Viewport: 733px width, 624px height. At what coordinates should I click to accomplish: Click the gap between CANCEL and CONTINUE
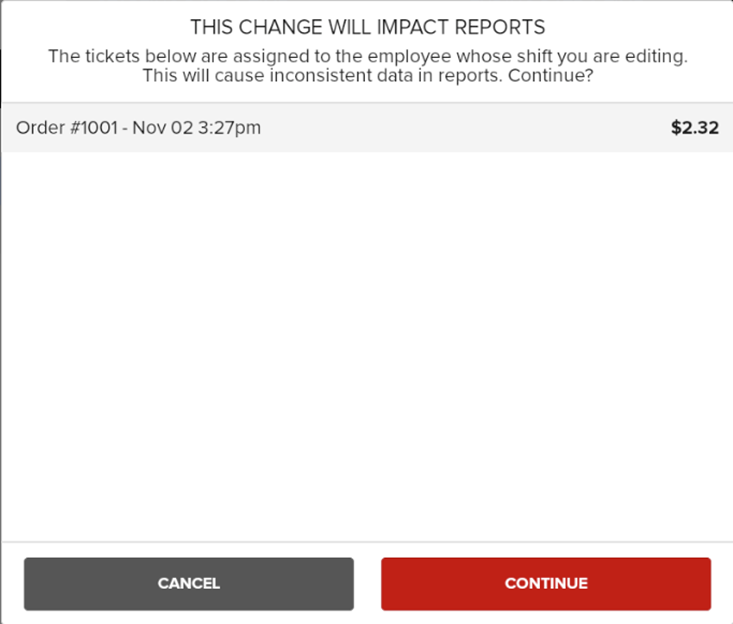(367, 584)
